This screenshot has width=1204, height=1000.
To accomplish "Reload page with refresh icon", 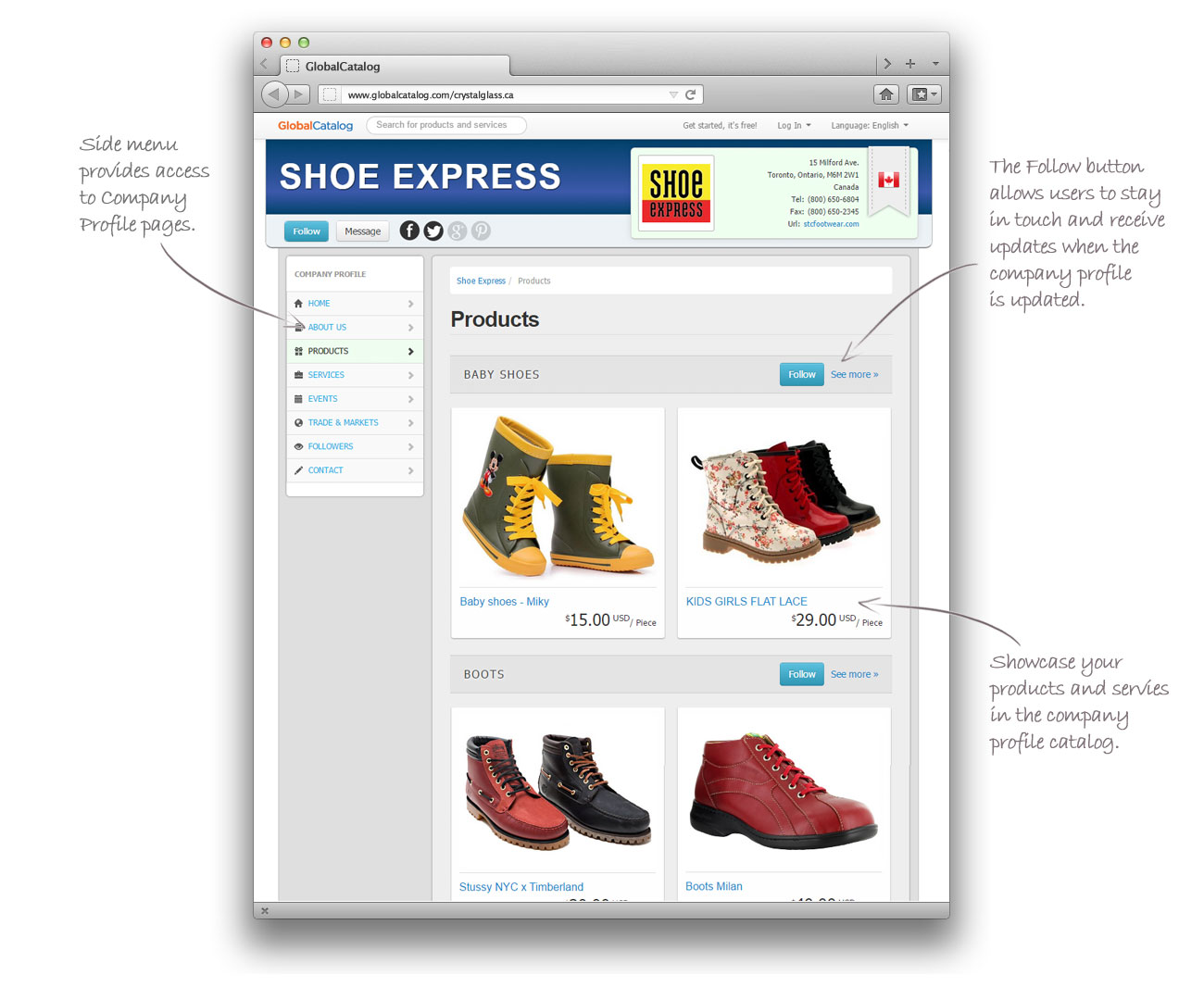I will pyautogui.click(x=690, y=94).
